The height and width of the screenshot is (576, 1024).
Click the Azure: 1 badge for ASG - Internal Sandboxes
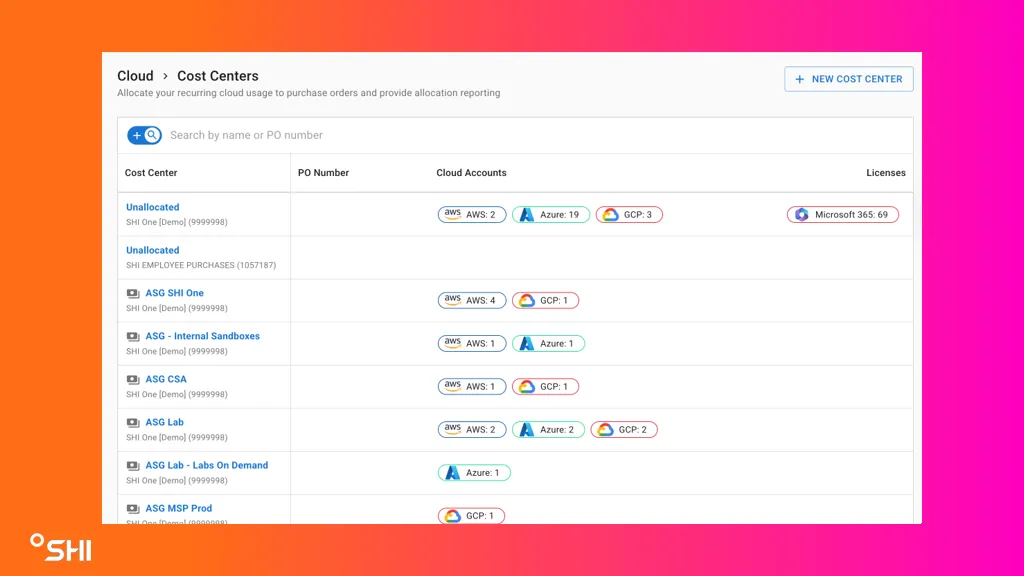click(548, 344)
